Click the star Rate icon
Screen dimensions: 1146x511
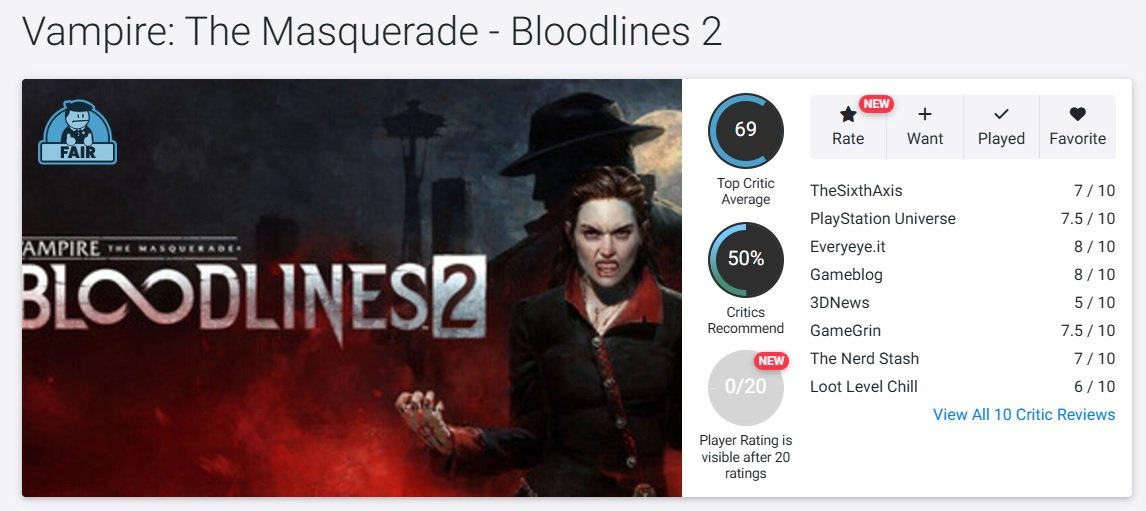[x=848, y=115]
